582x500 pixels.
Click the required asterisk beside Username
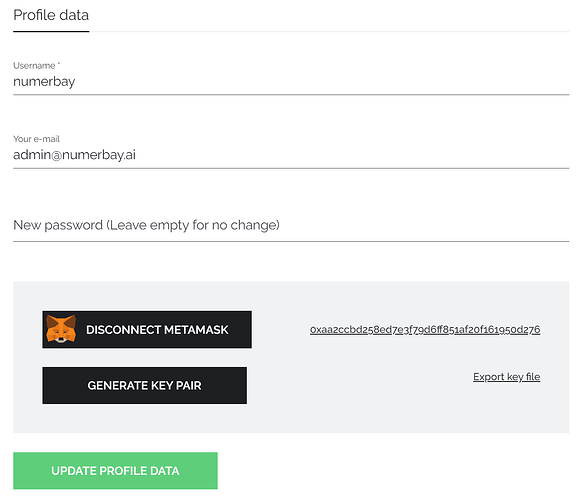click(x=59, y=64)
